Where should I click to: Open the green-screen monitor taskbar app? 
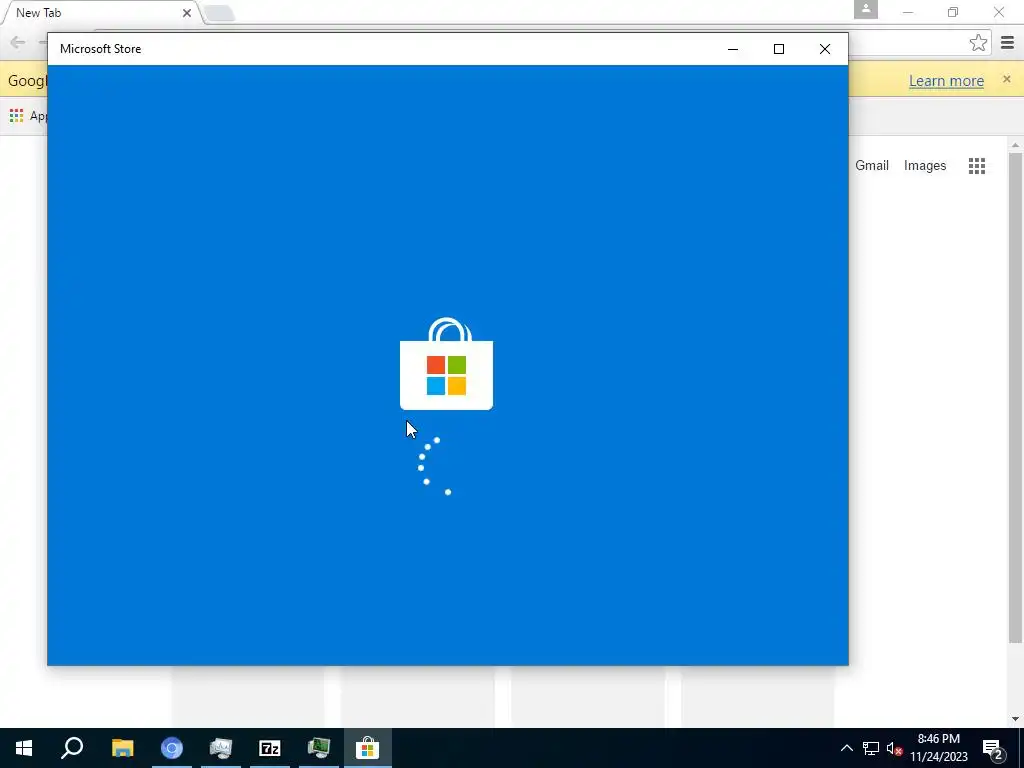pos(319,748)
